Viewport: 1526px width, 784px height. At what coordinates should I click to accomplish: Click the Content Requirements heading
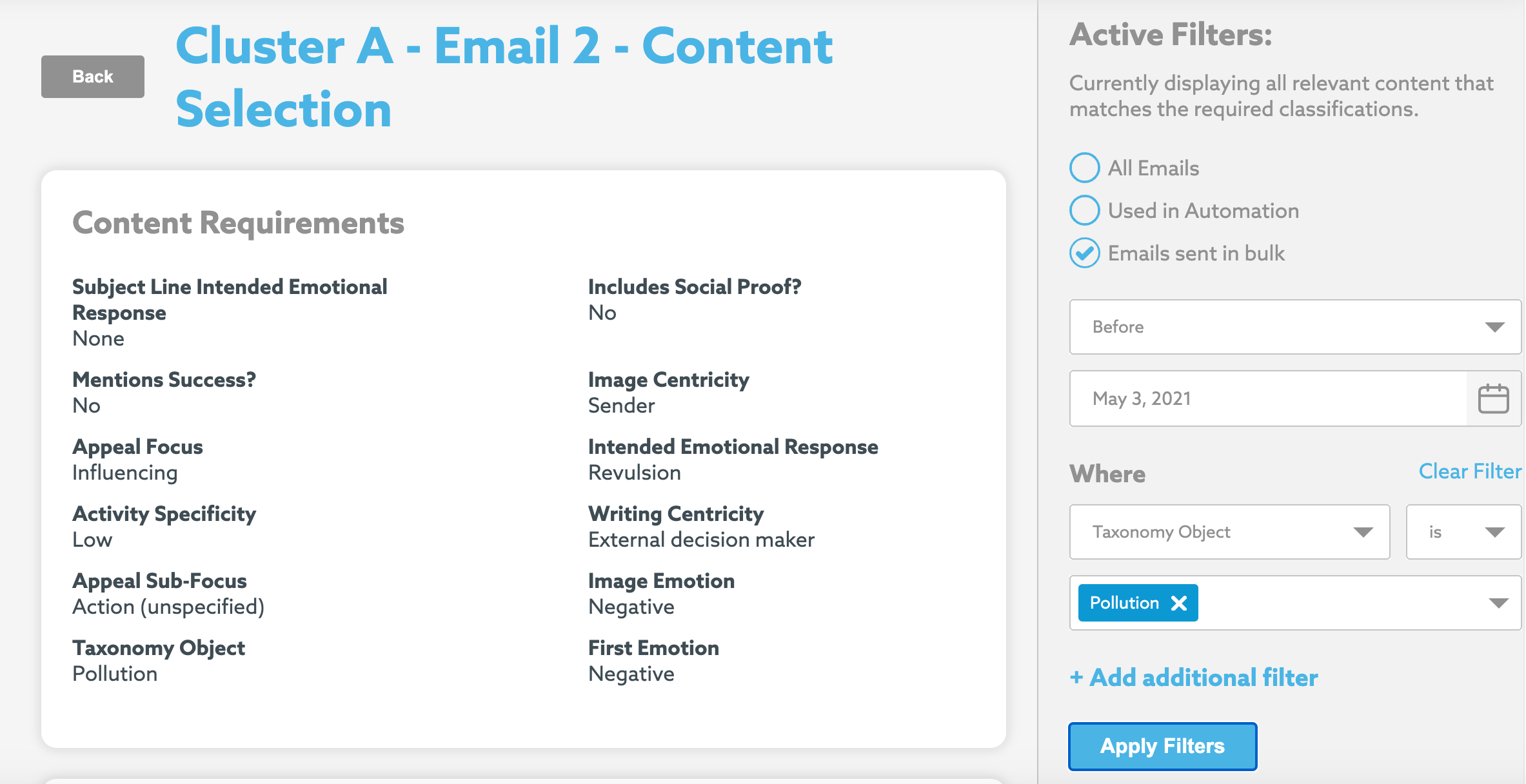tap(238, 223)
